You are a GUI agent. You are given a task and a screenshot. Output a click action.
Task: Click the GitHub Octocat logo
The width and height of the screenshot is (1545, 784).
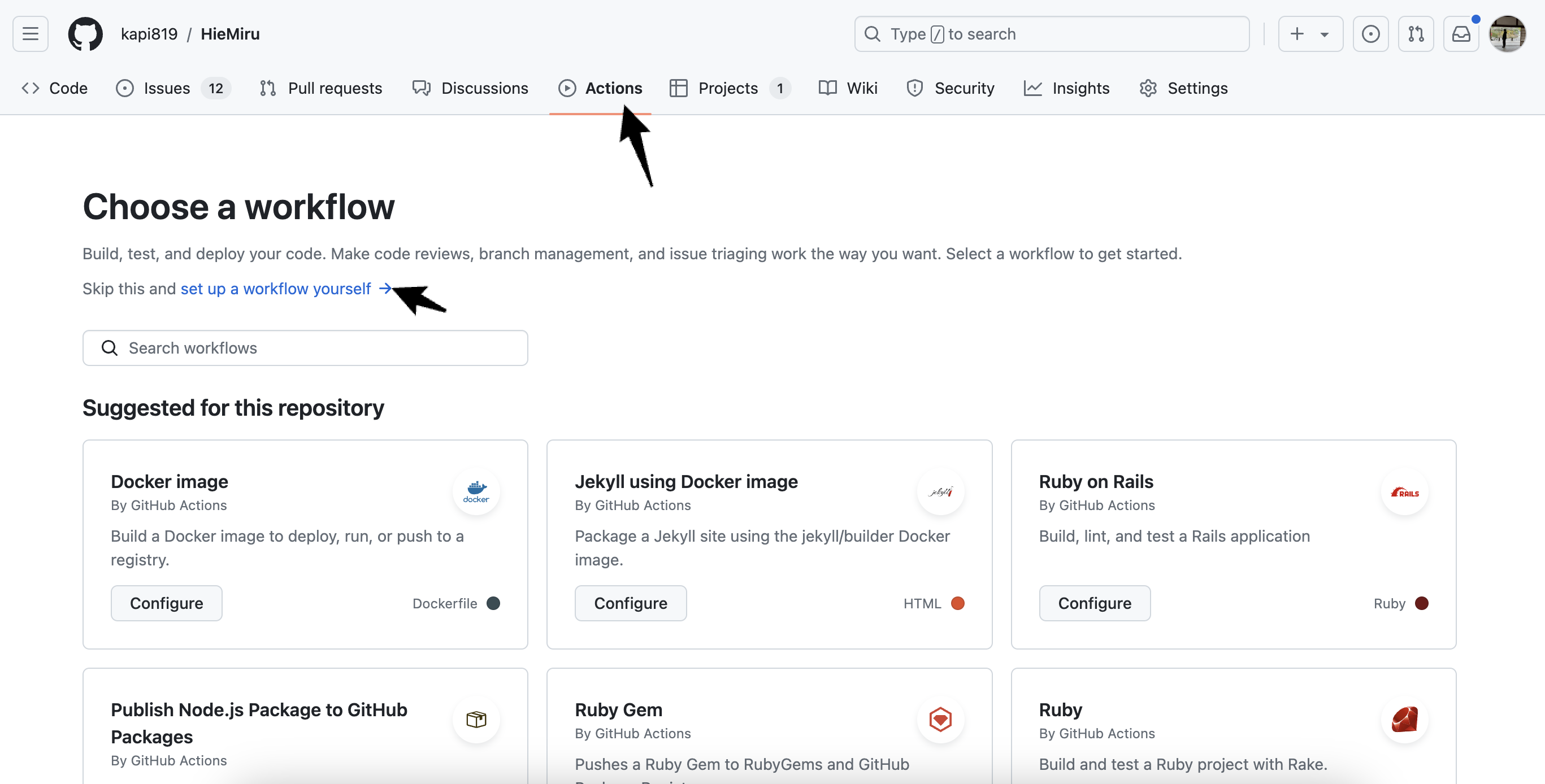click(x=85, y=34)
